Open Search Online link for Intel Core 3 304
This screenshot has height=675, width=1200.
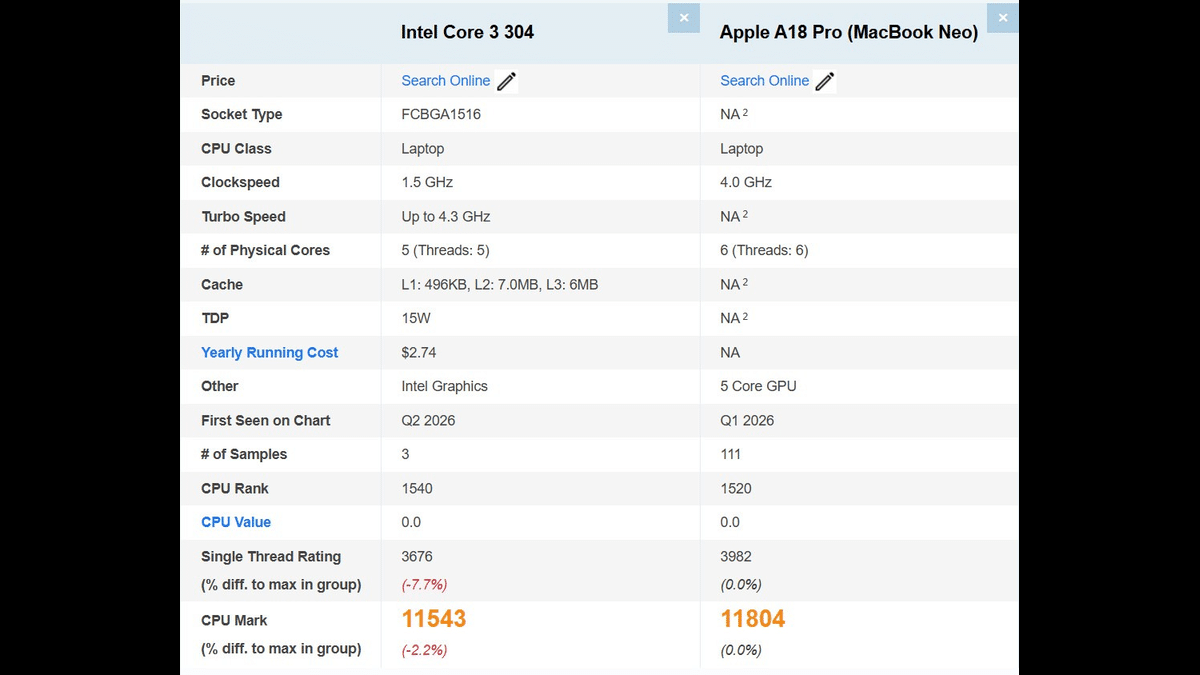click(446, 81)
